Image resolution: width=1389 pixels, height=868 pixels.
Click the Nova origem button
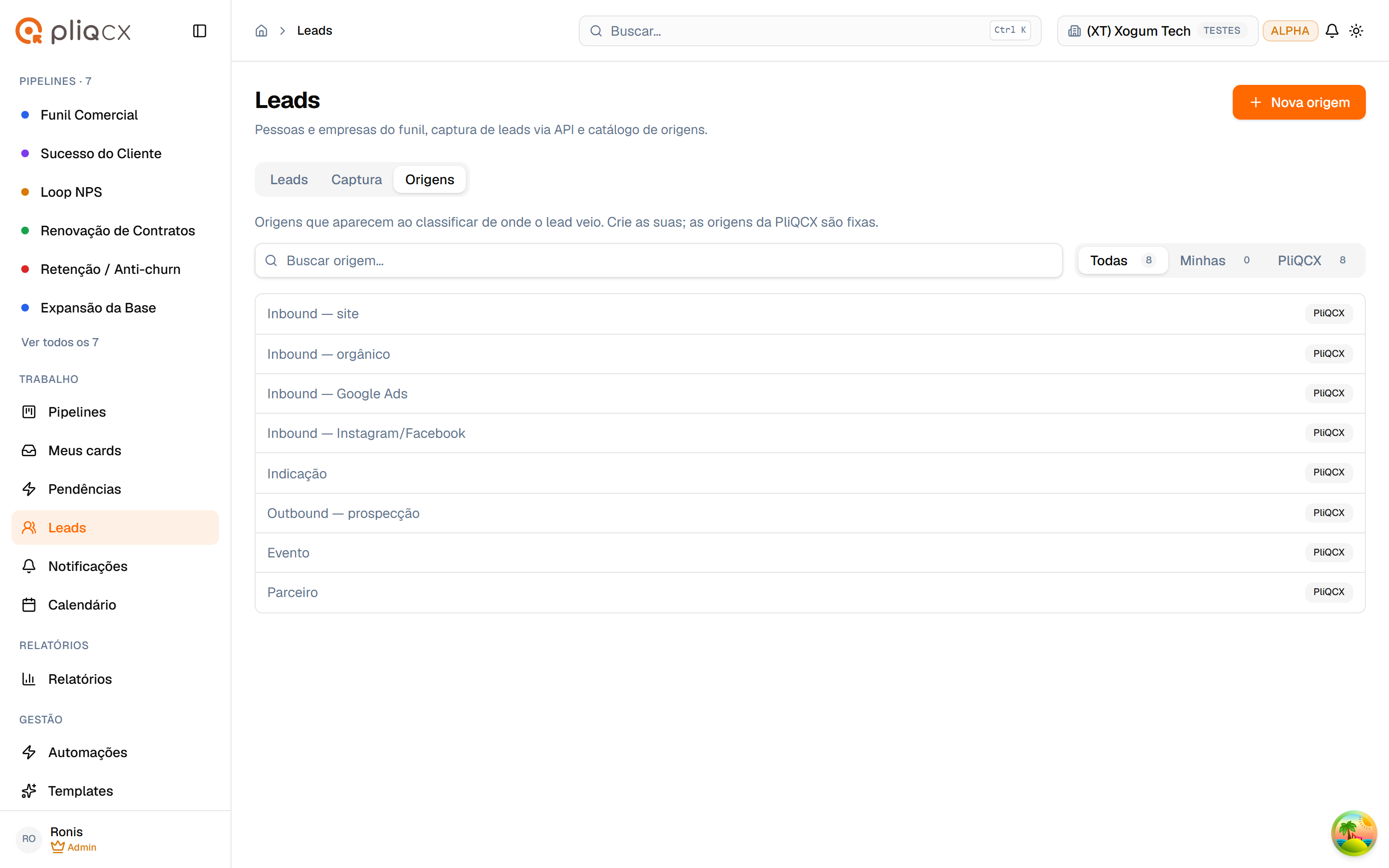(x=1299, y=102)
